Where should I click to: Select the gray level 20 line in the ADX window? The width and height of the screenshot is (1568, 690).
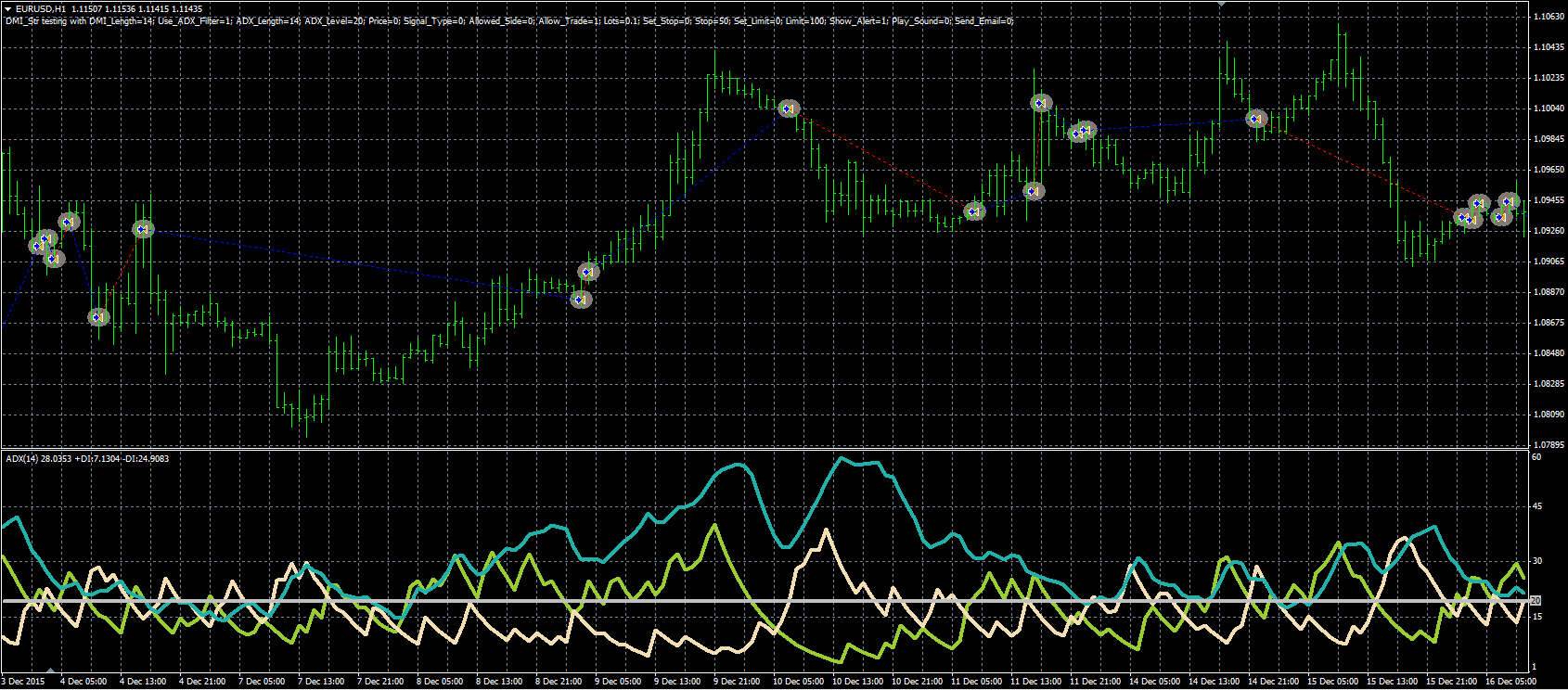[764, 601]
